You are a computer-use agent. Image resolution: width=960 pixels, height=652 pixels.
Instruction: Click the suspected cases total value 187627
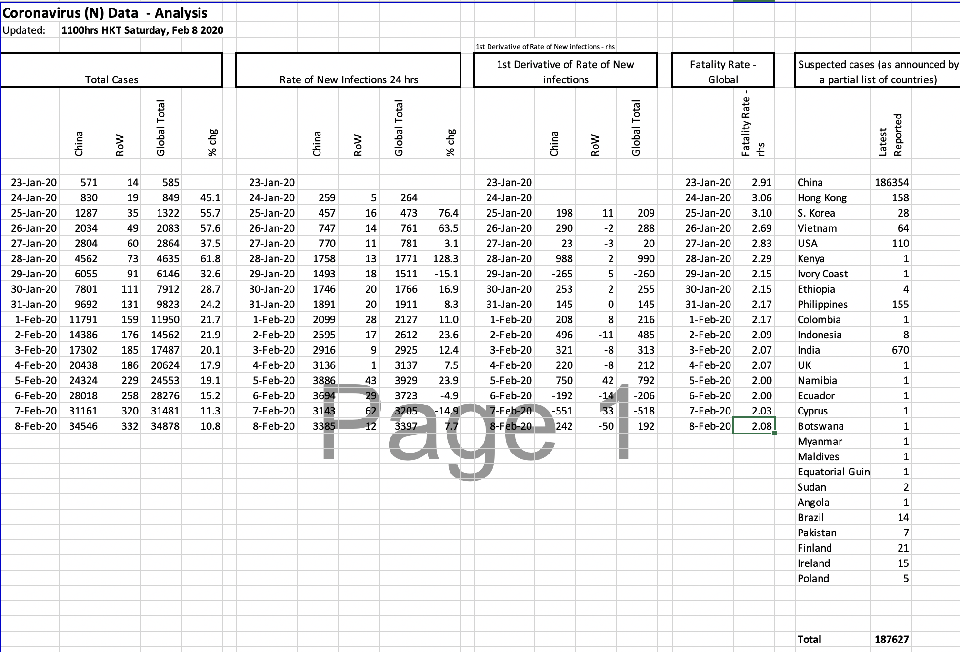coord(891,638)
